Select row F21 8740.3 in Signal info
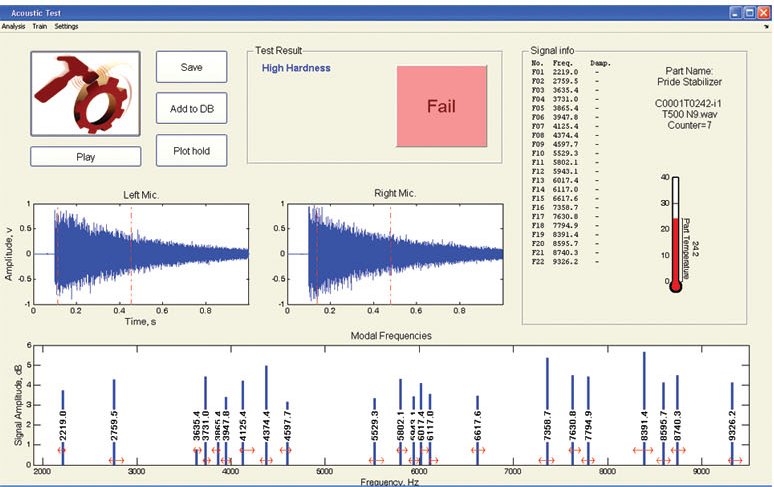 [x=566, y=252]
